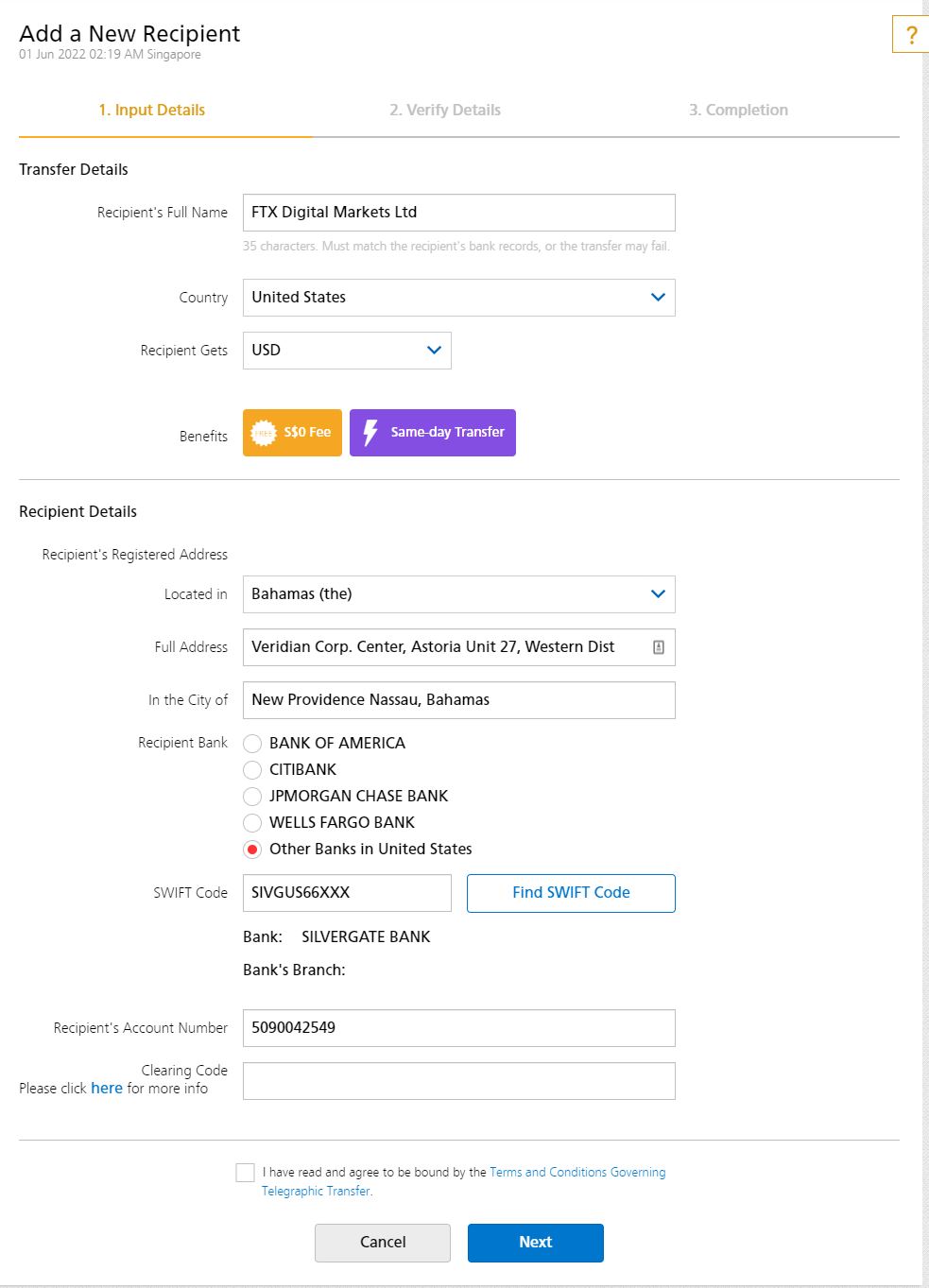Click the Recipient's Full Name input field
This screenshot has width=929, height=1288.
[459, 213]
